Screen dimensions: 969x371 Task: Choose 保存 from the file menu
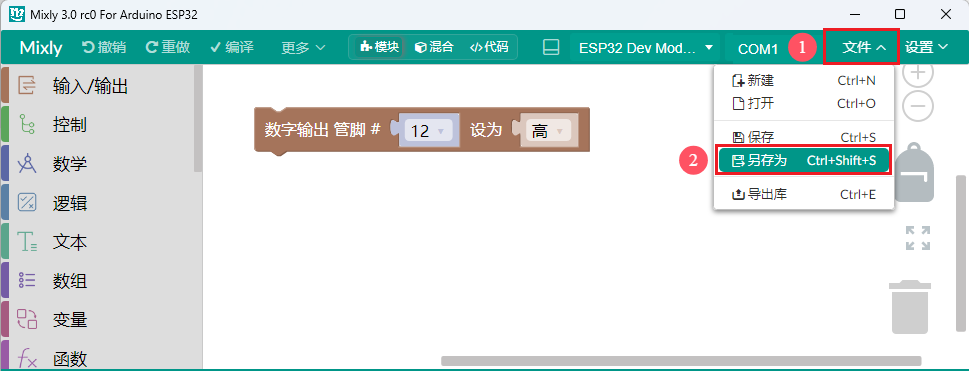[803, 137]
